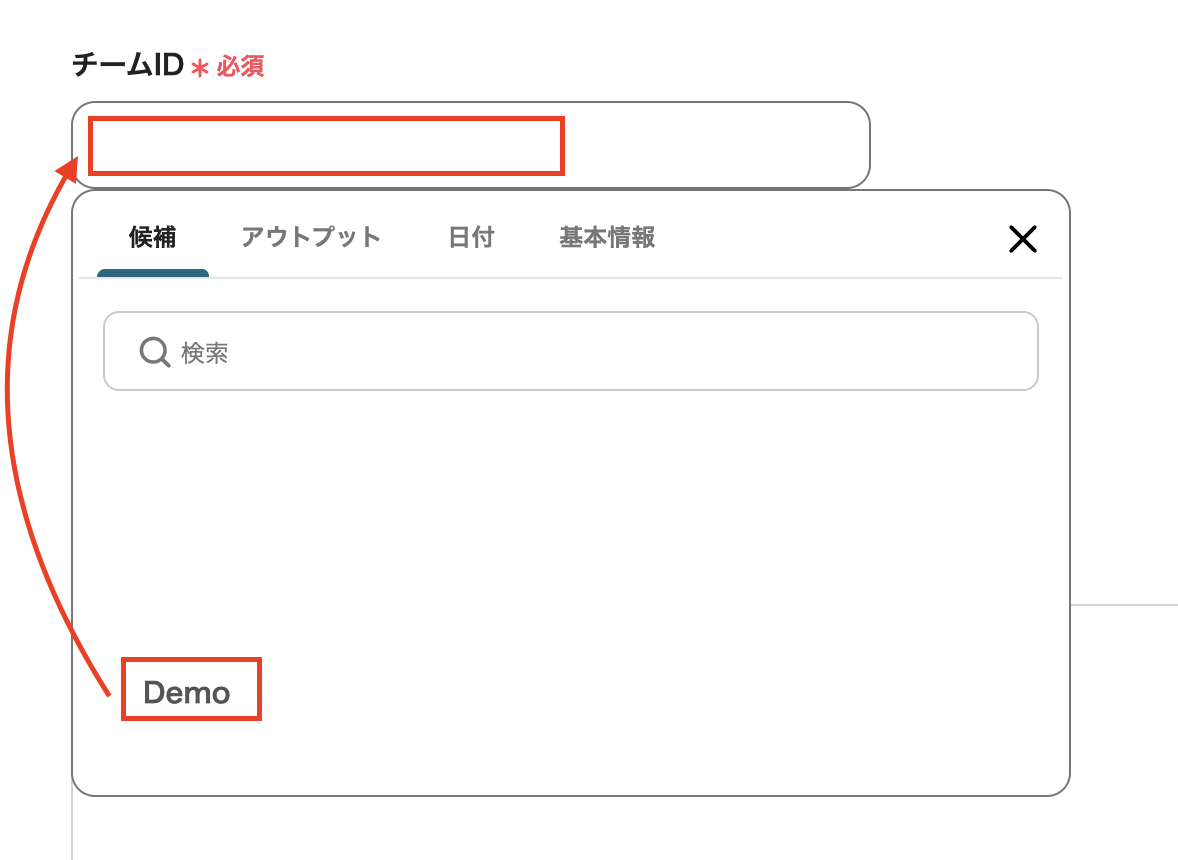Close the candidates popup with X

(x=1022, y=238)
